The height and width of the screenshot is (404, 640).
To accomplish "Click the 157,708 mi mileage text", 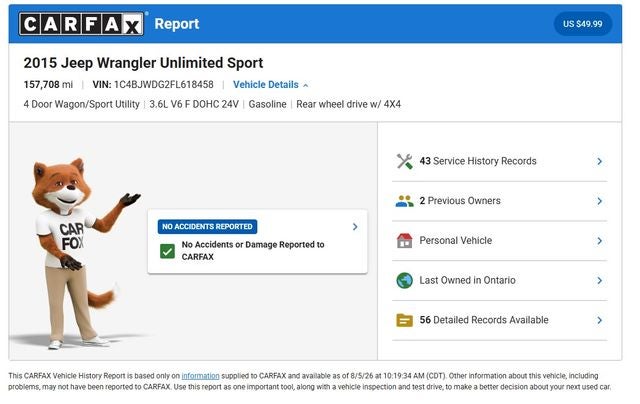I will point(48,84).
